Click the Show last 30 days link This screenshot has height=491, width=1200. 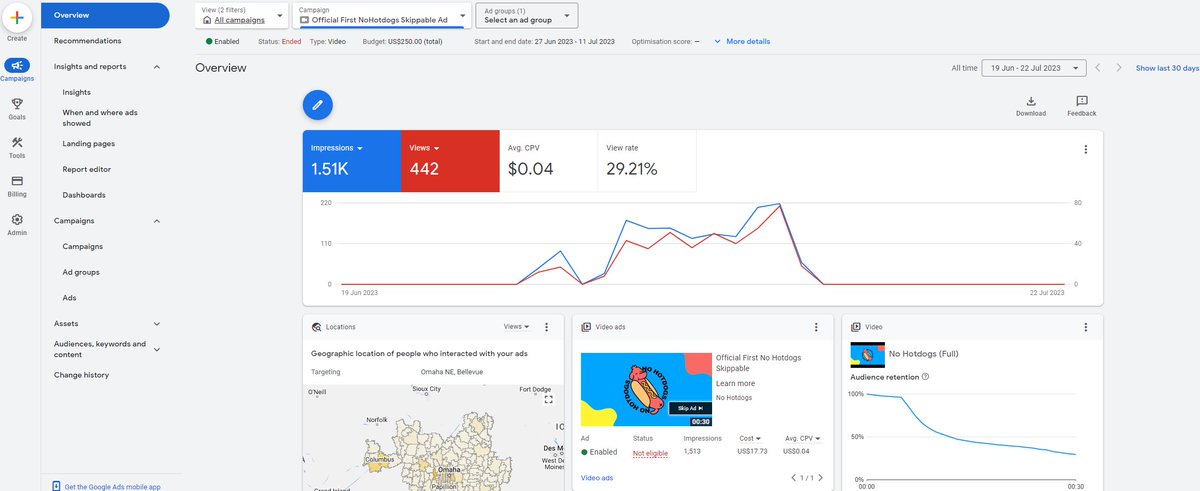pyautogui.click(x=1167, y=68)
